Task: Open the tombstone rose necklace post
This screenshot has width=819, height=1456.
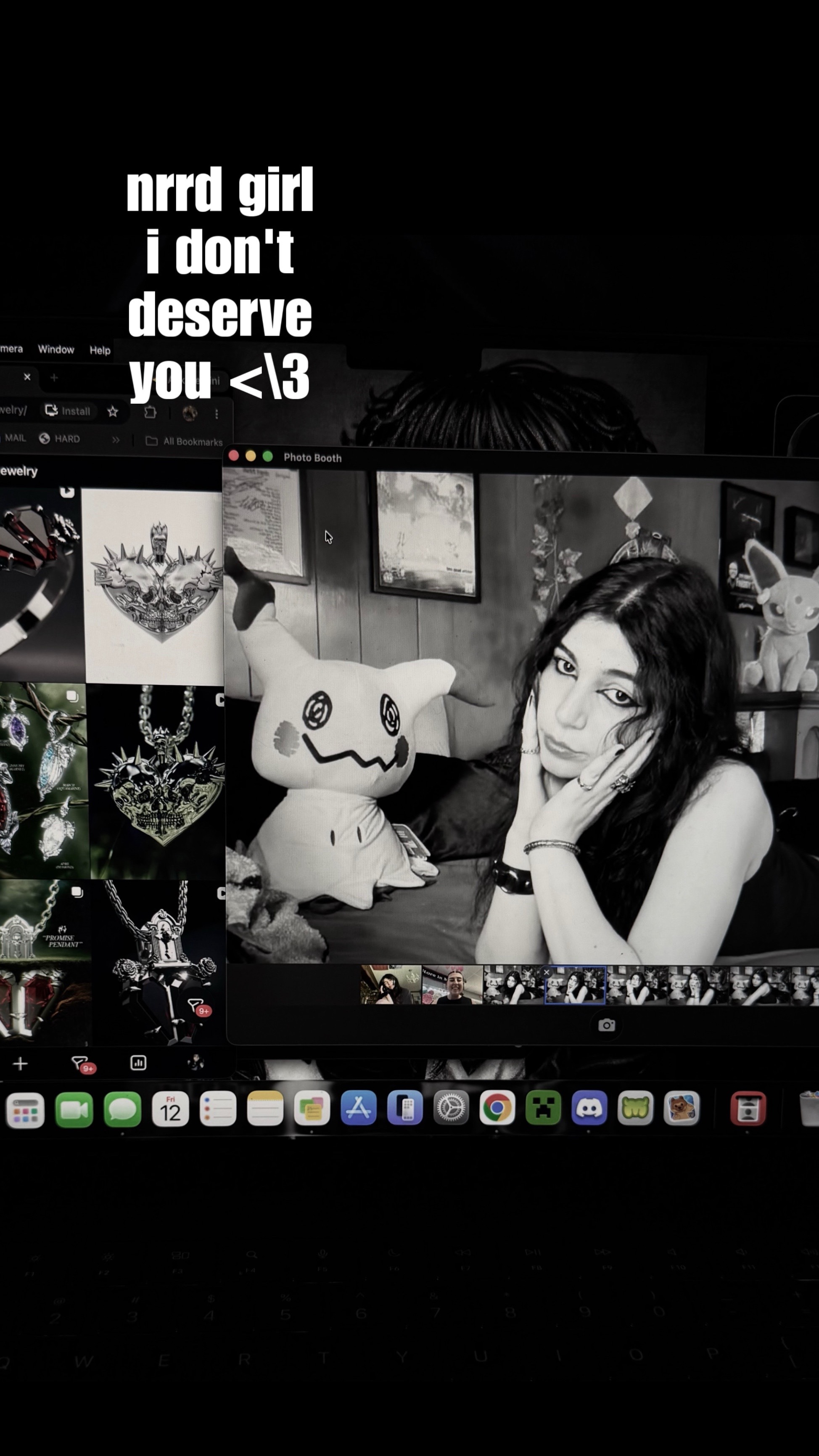Action: 160,963
